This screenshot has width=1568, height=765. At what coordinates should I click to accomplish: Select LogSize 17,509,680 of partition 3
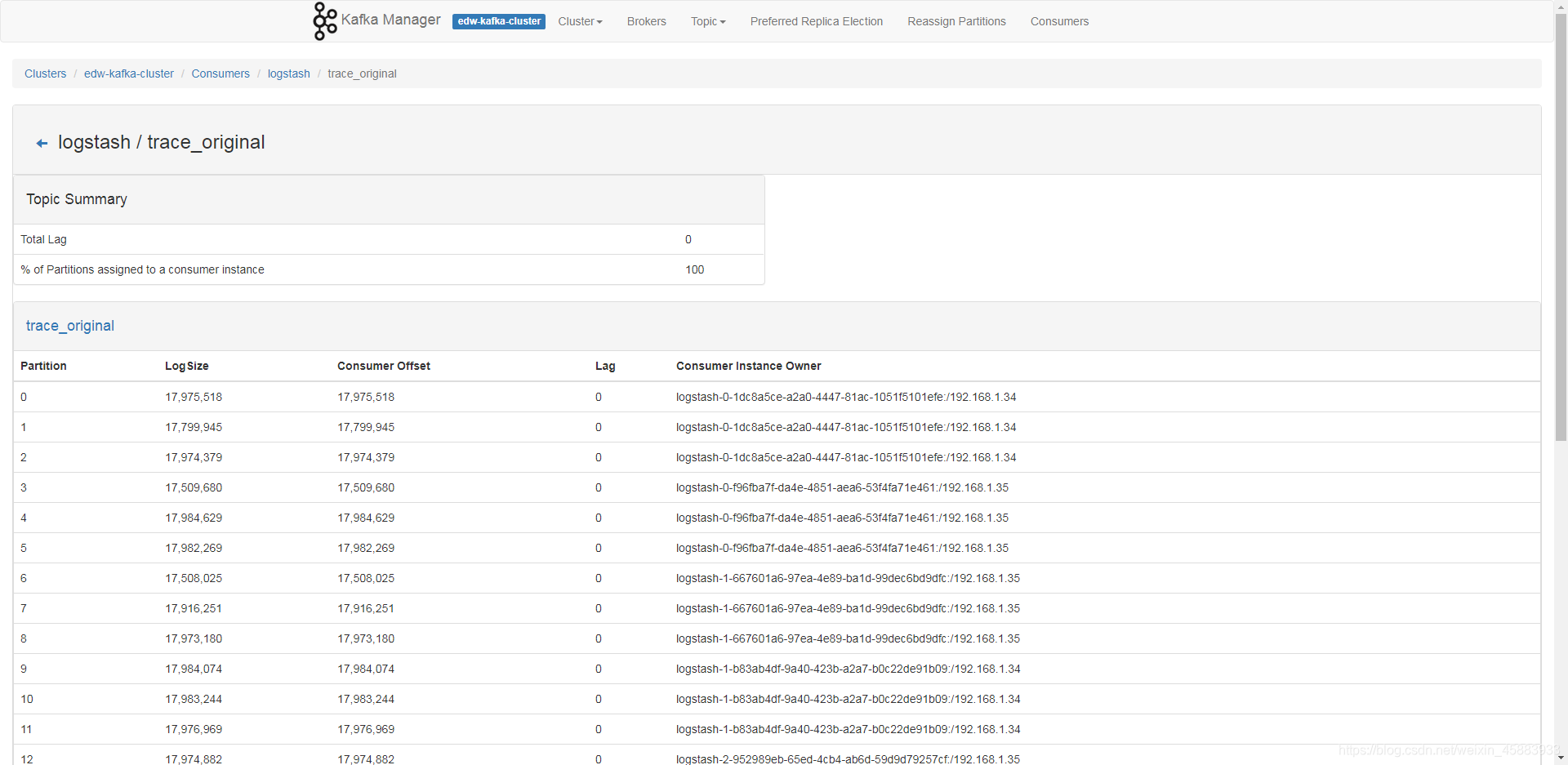(194, 487)
